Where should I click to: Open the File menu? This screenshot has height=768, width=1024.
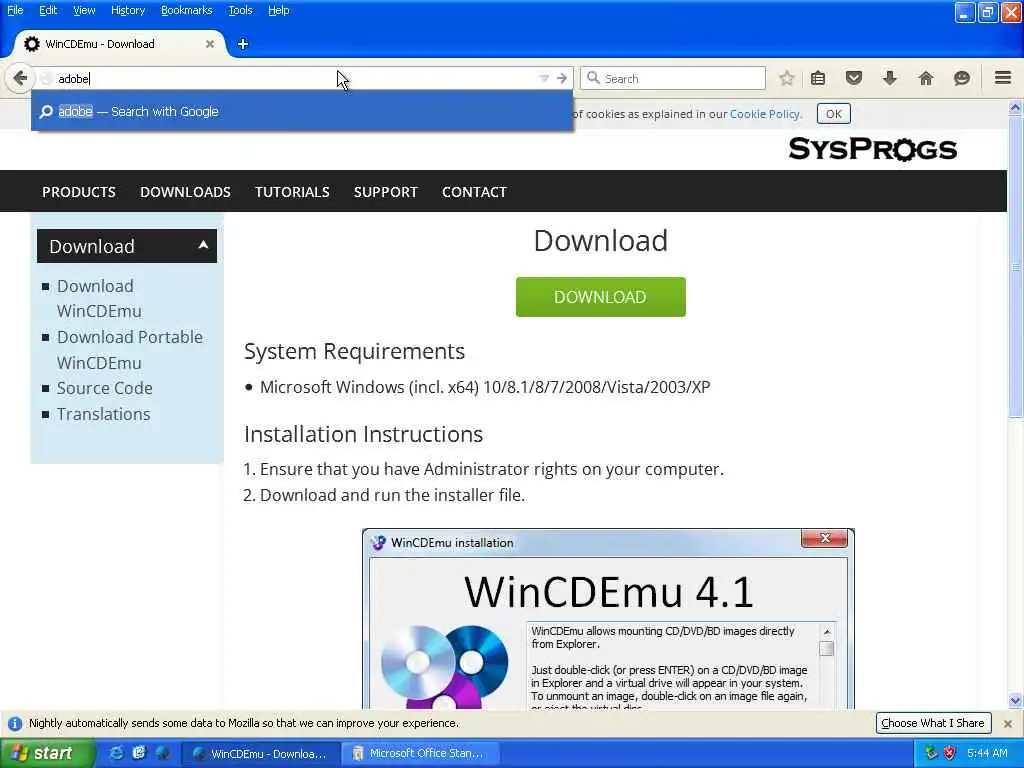click(15, 10)
